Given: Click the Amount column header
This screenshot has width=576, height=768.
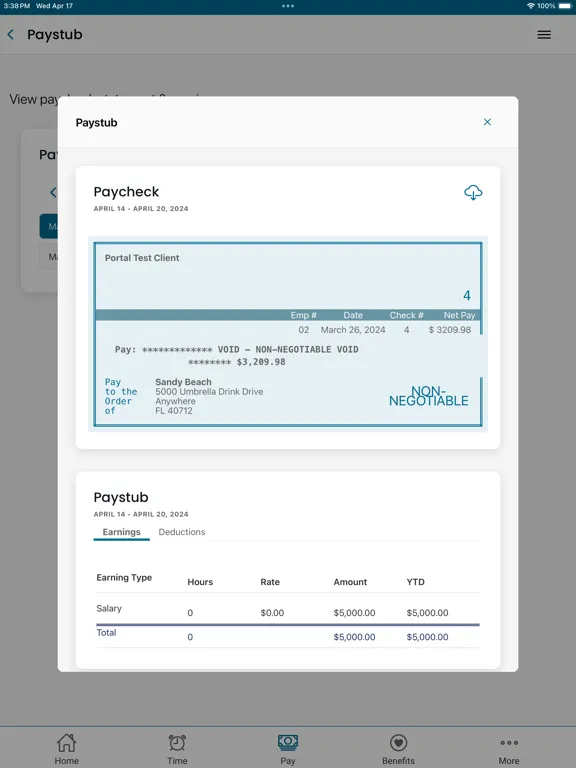Looking at the screenshot, I should [x=350, y=582].
